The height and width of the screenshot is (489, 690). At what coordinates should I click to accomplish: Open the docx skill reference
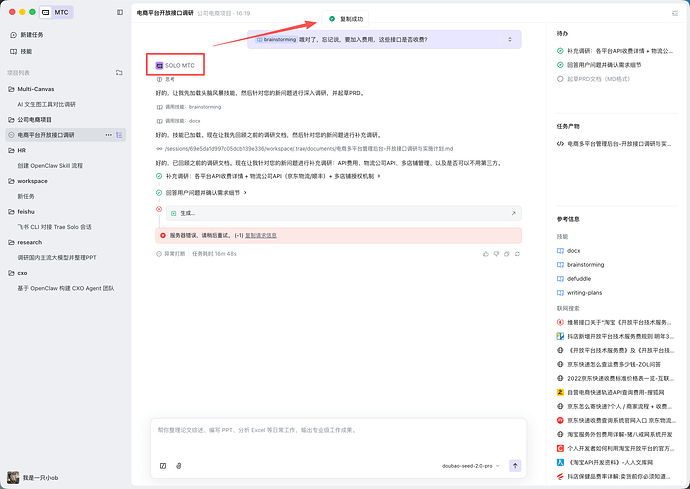569,251
